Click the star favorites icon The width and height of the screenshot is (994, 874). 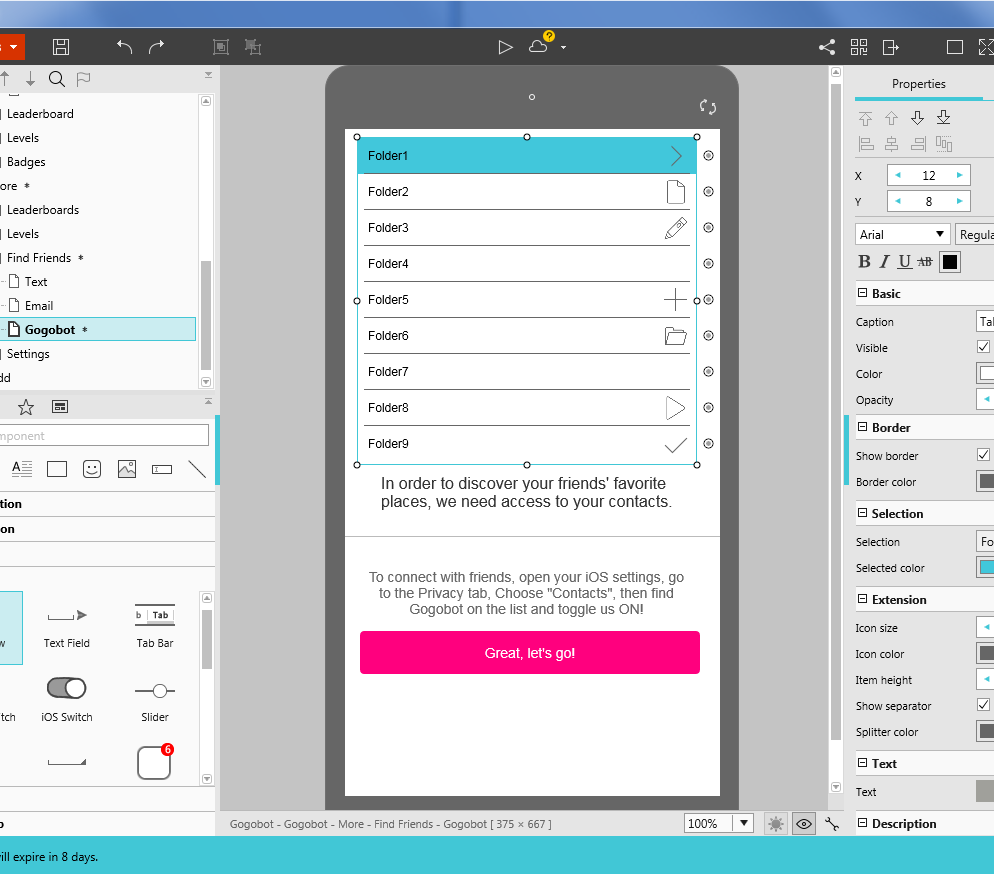[x=26, y=407]
